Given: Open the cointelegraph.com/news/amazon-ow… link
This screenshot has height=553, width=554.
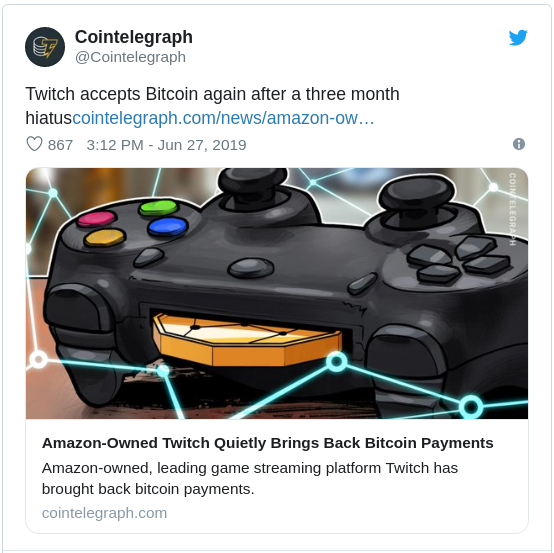Looking at the screenshot, I should 223,118.
